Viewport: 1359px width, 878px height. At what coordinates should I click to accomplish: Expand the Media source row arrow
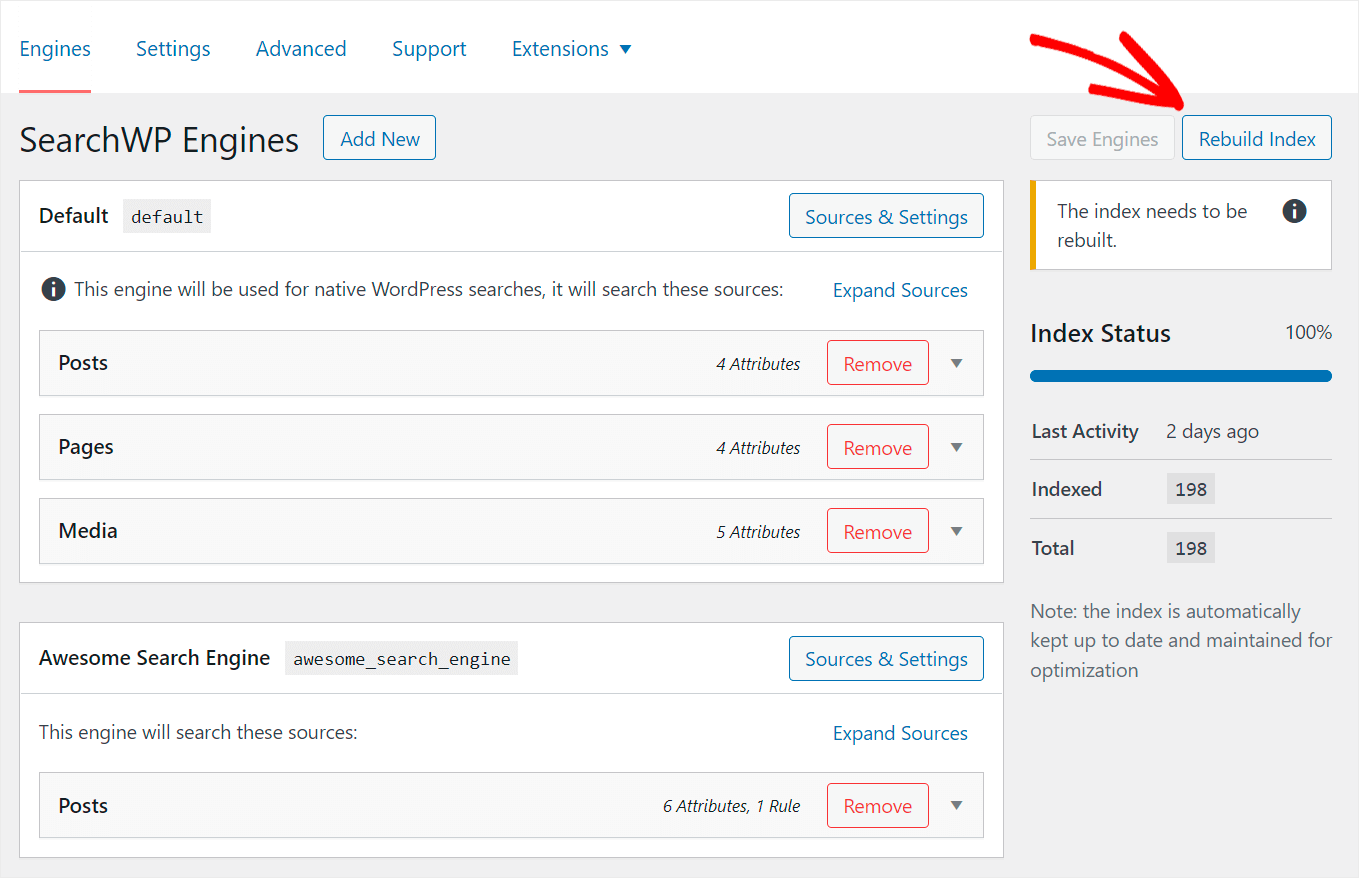(x=957, y=531)
